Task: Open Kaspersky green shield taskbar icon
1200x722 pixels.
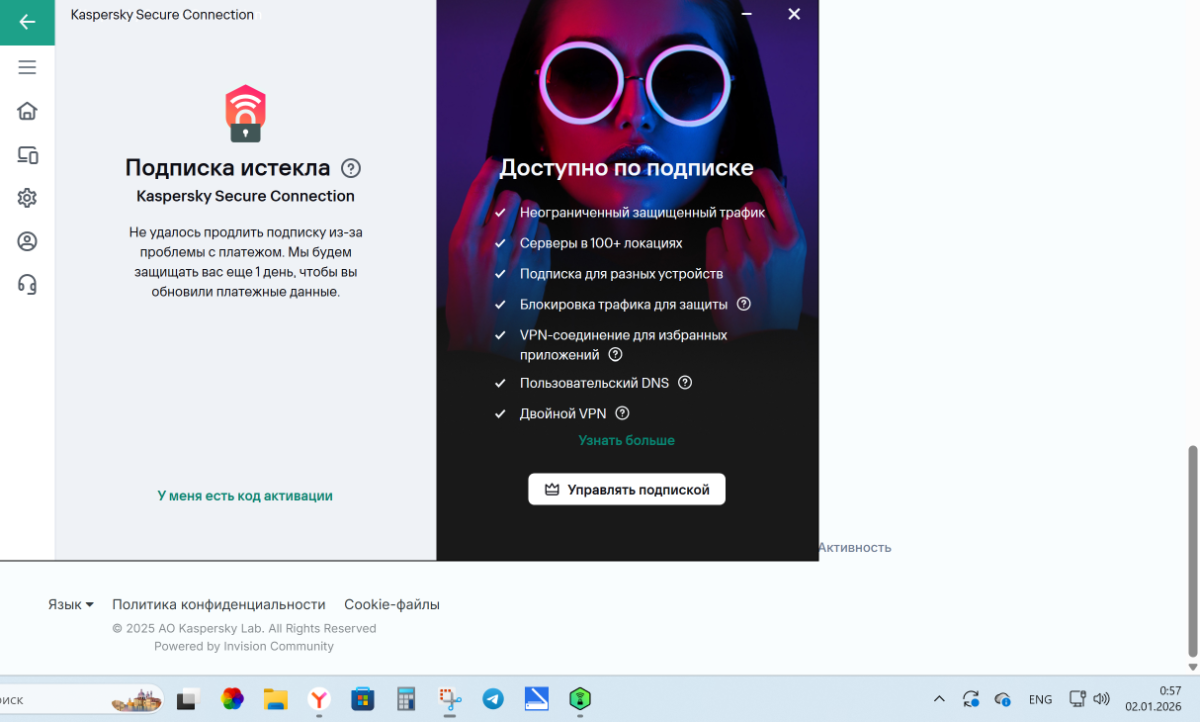Action: (580, 699)
